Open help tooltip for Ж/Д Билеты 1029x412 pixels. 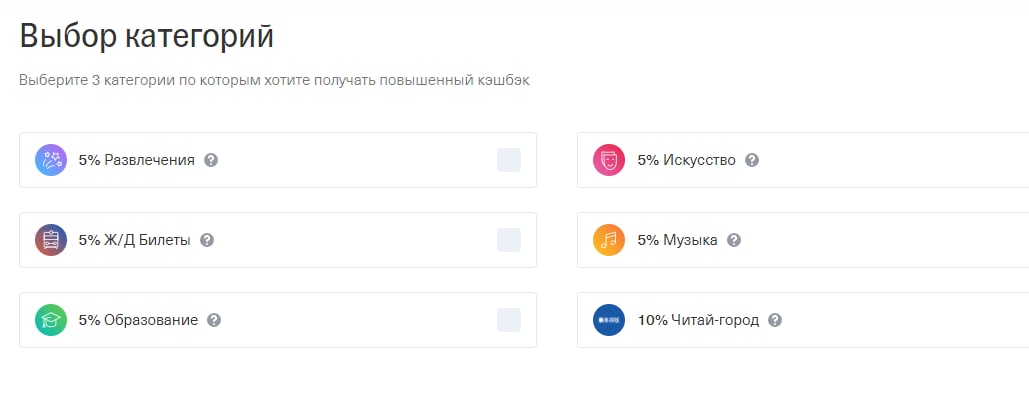coord(207,240)
